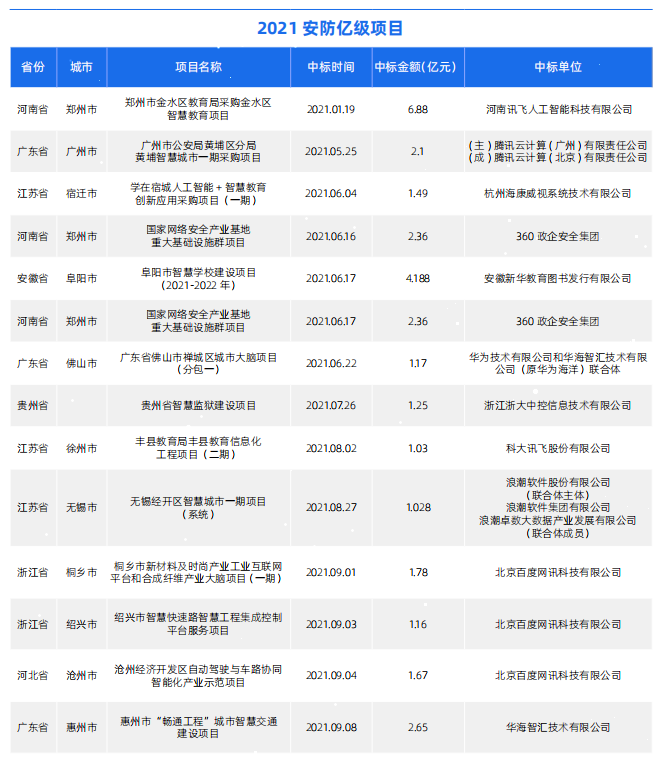Viewport: 671px width, 767px height.
Task: Click province cell '贵州省'
Action: point(33,406)
